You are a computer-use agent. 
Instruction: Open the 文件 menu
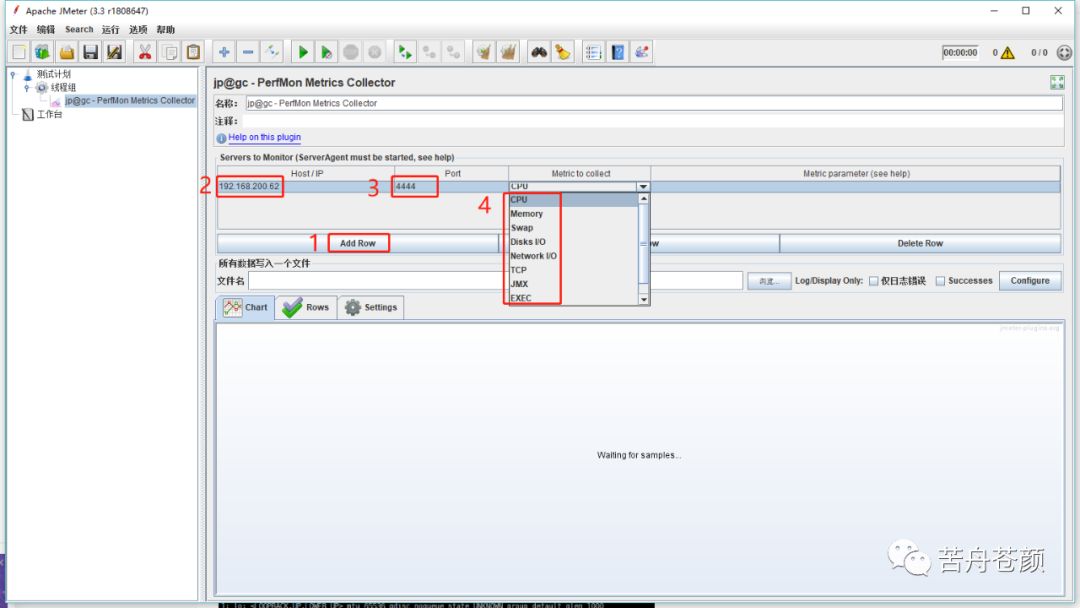pyautogui.click(x=19, y=30)
